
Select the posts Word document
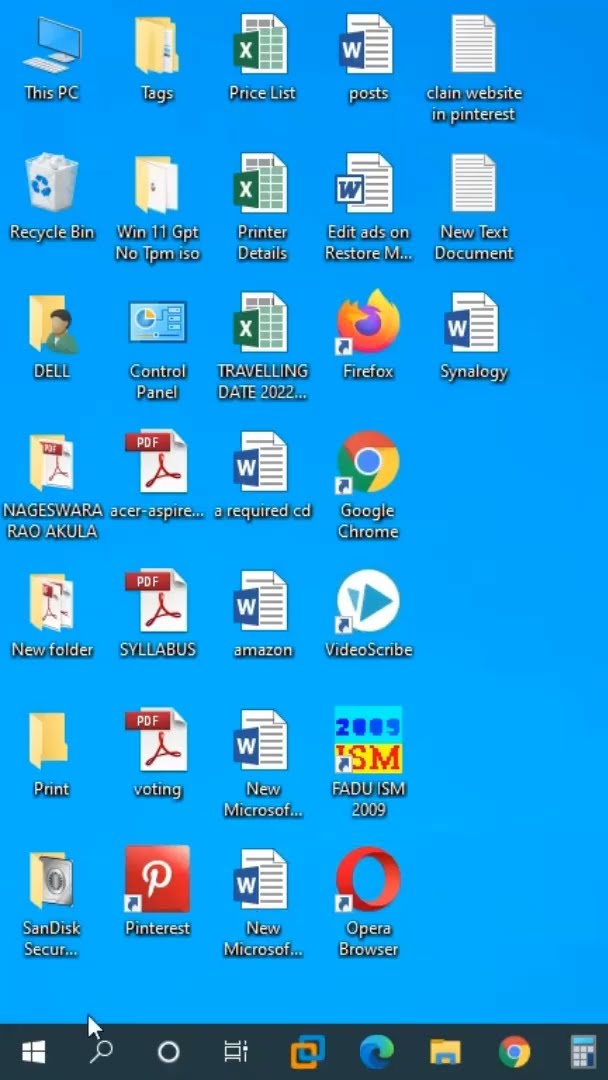pos(366,43)
